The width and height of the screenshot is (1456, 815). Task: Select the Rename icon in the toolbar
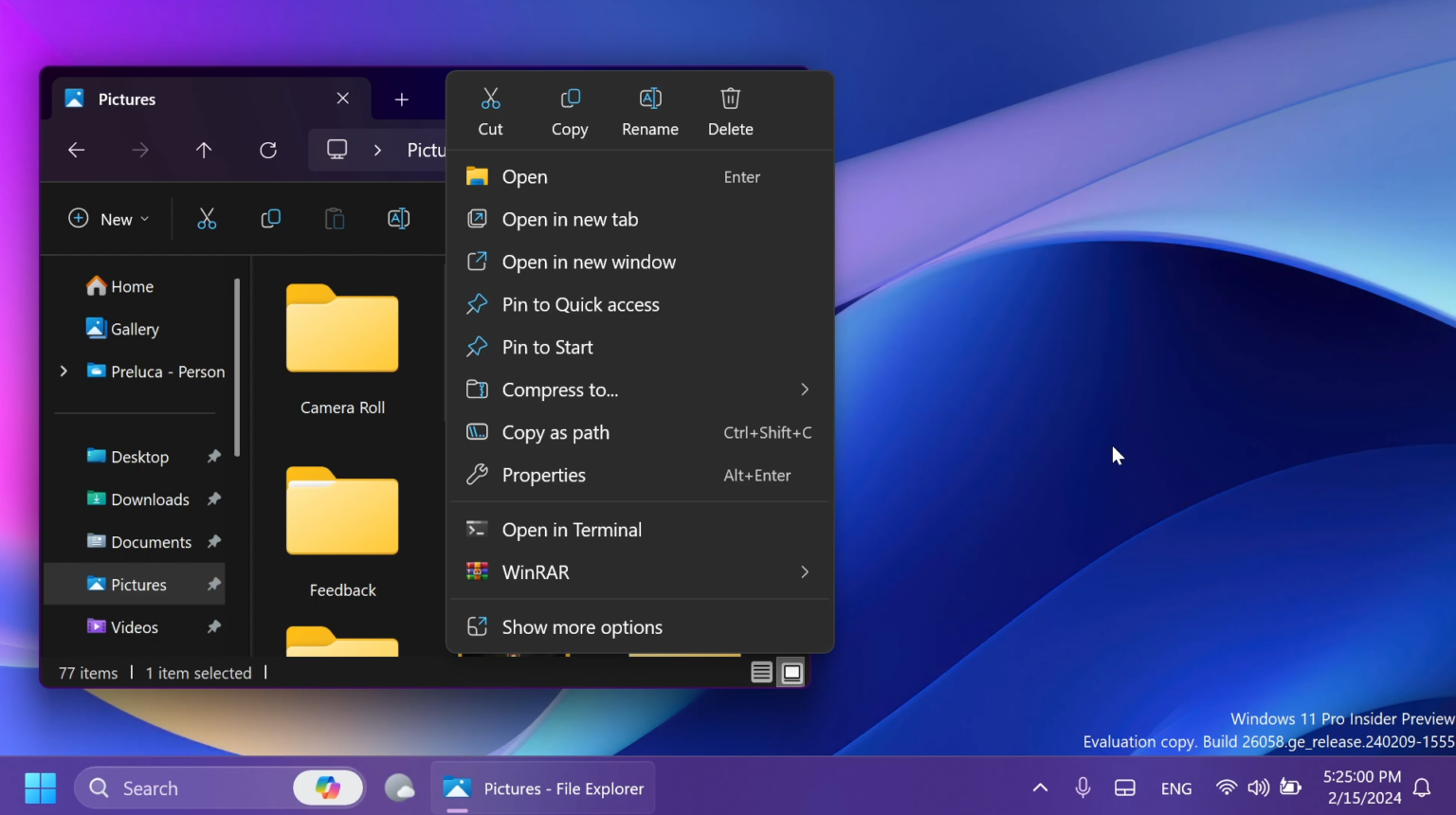[x=398, y=218]
